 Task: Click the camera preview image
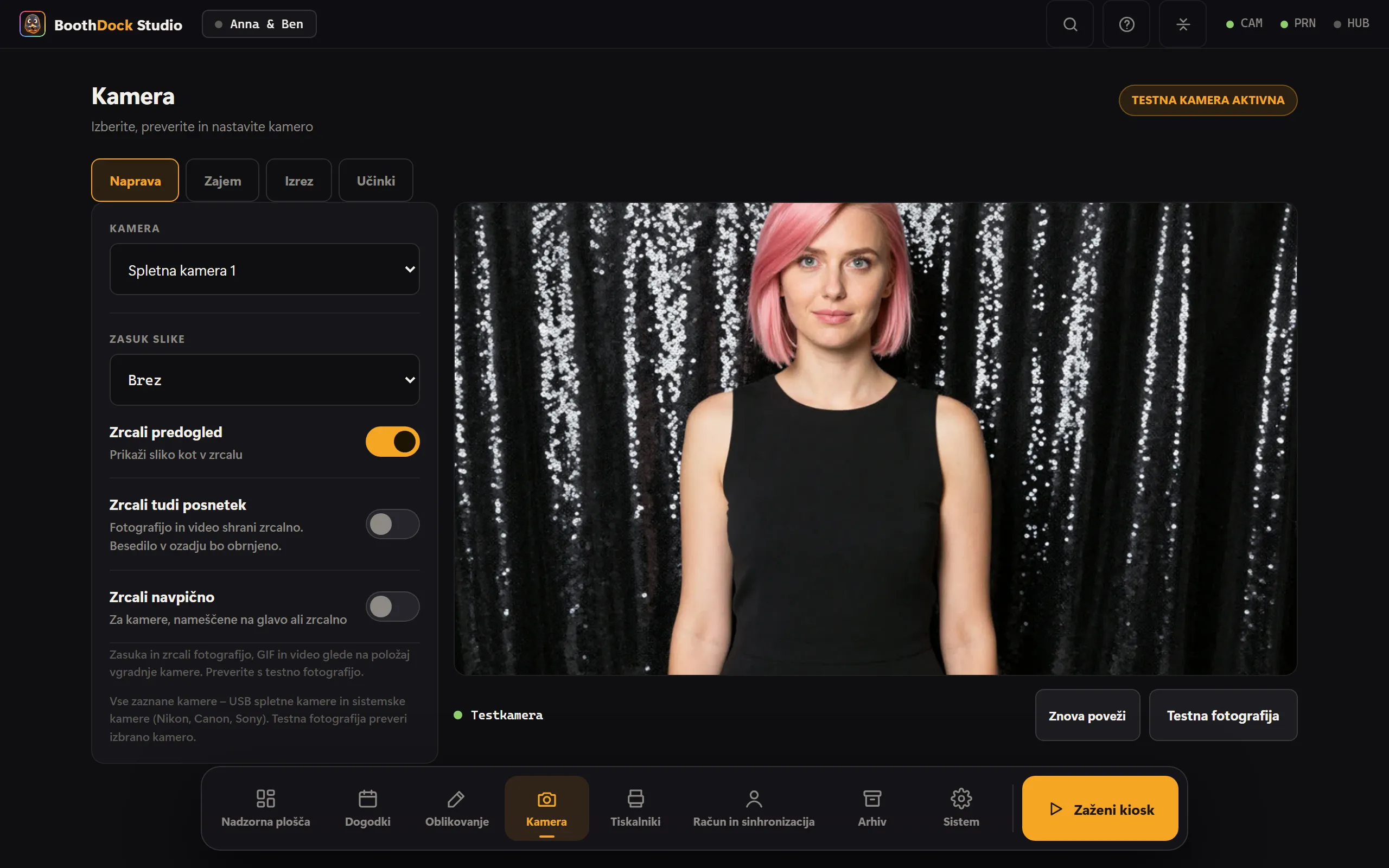875,438
